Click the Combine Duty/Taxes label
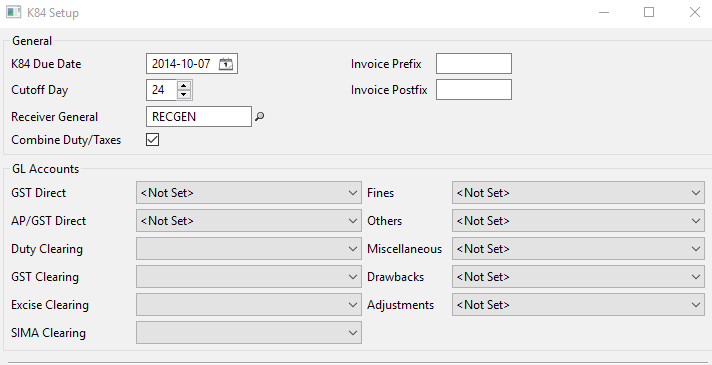This screenshot has height=365, width=712. (x=66, y=140)
